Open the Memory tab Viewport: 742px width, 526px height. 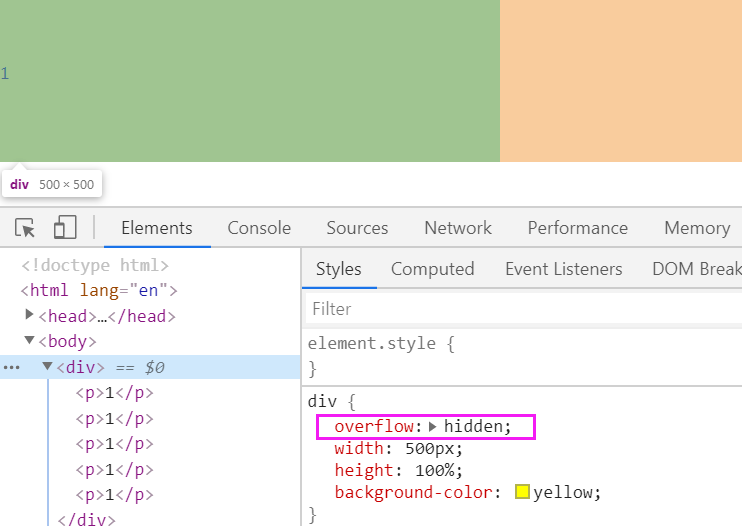click(698, 228)
